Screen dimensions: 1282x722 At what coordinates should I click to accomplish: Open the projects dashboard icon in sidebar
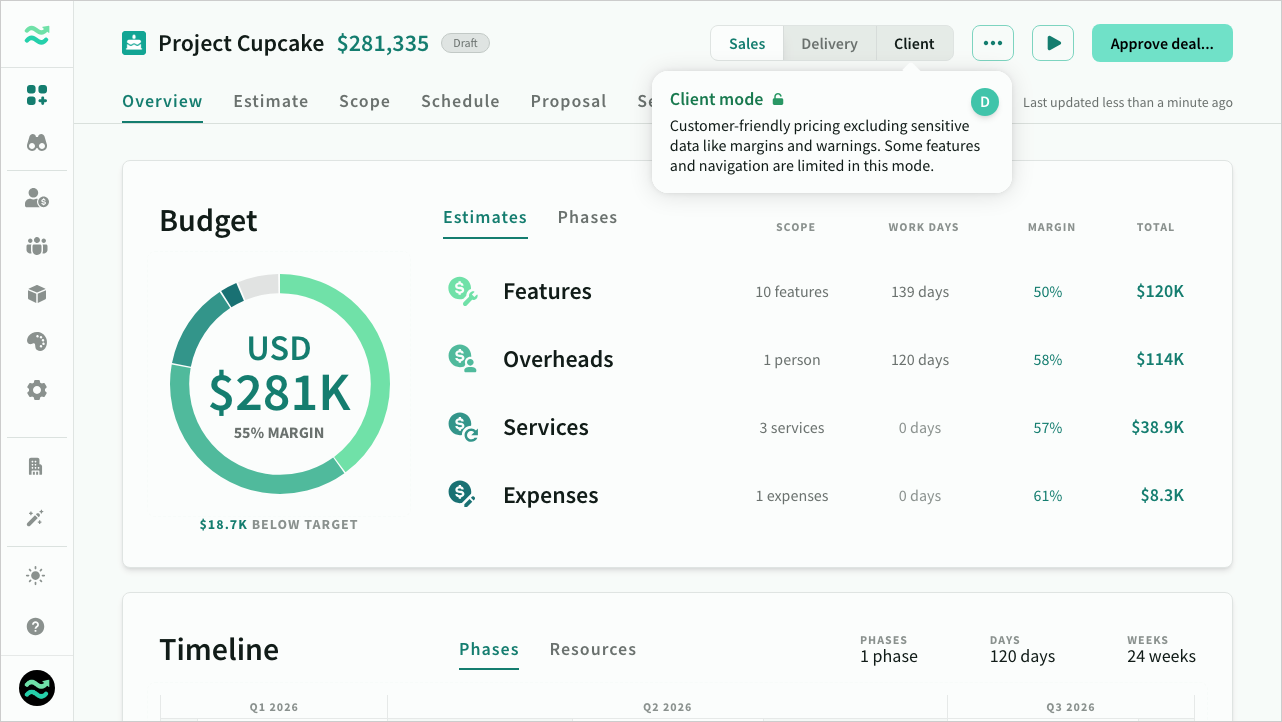[36, 94]
